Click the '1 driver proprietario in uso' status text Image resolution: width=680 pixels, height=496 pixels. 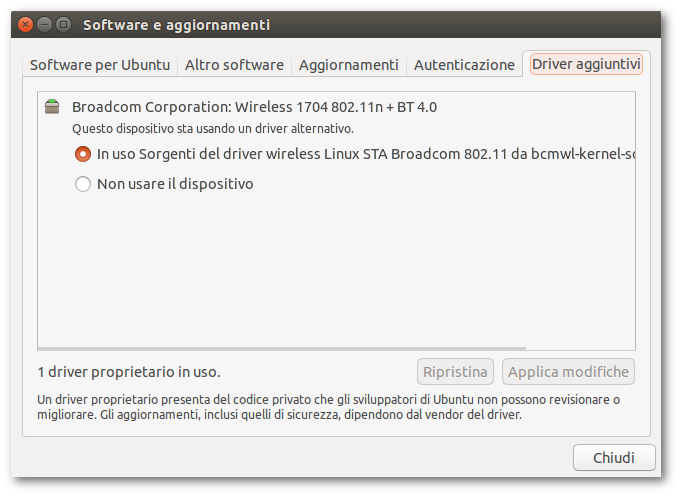click(129, 372)
